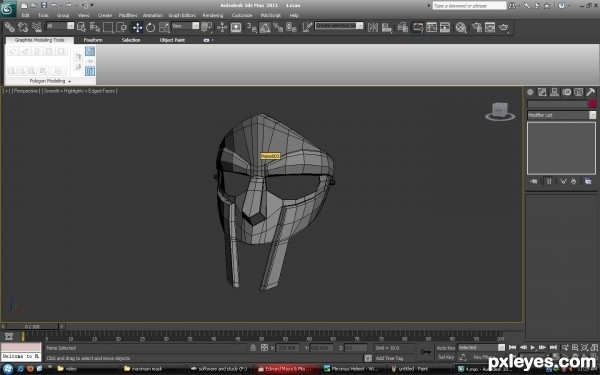This screenshot has width=600, height=375.
Task: Select the Select Object tool
Action: pos(81,27)
